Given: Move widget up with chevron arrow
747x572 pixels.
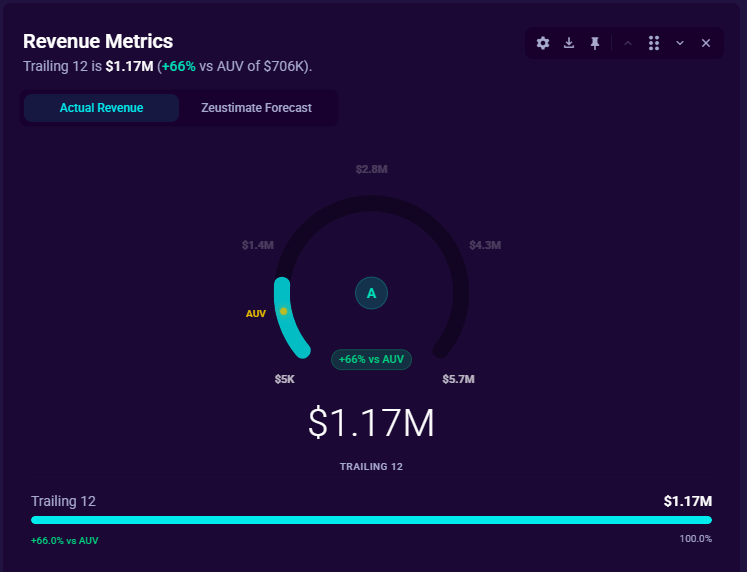Looking at the screenshot, I should pos(628,43).
